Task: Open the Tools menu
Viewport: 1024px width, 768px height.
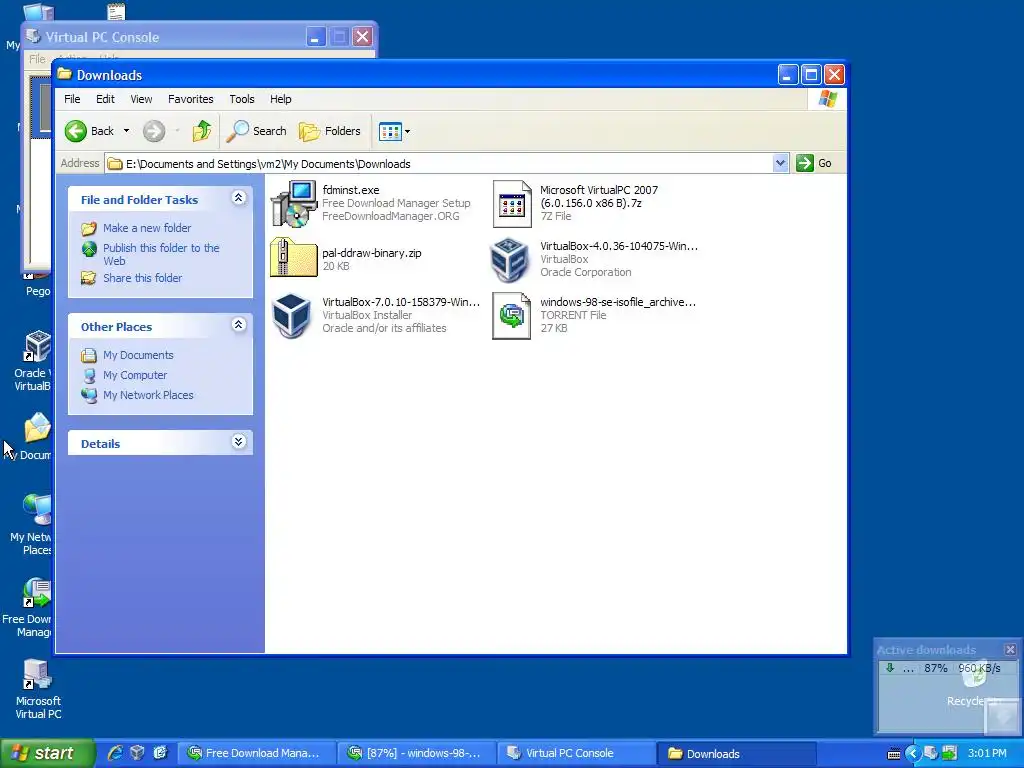Action: 242,99
